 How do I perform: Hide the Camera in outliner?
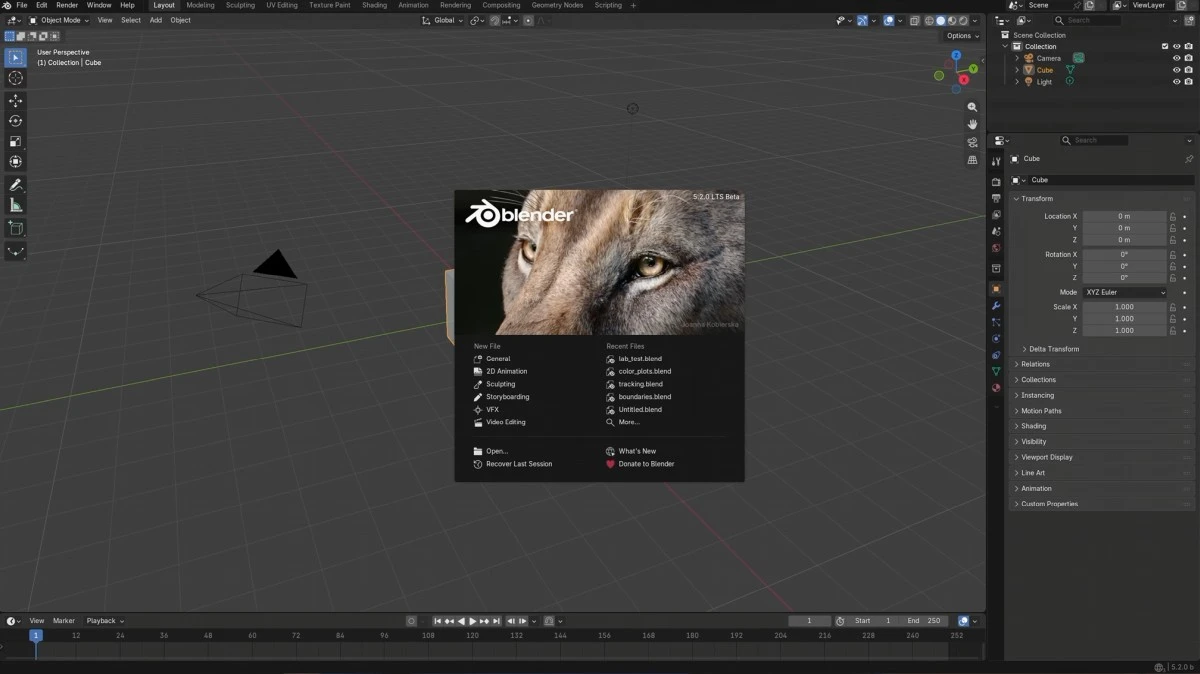pos(1176,58)
